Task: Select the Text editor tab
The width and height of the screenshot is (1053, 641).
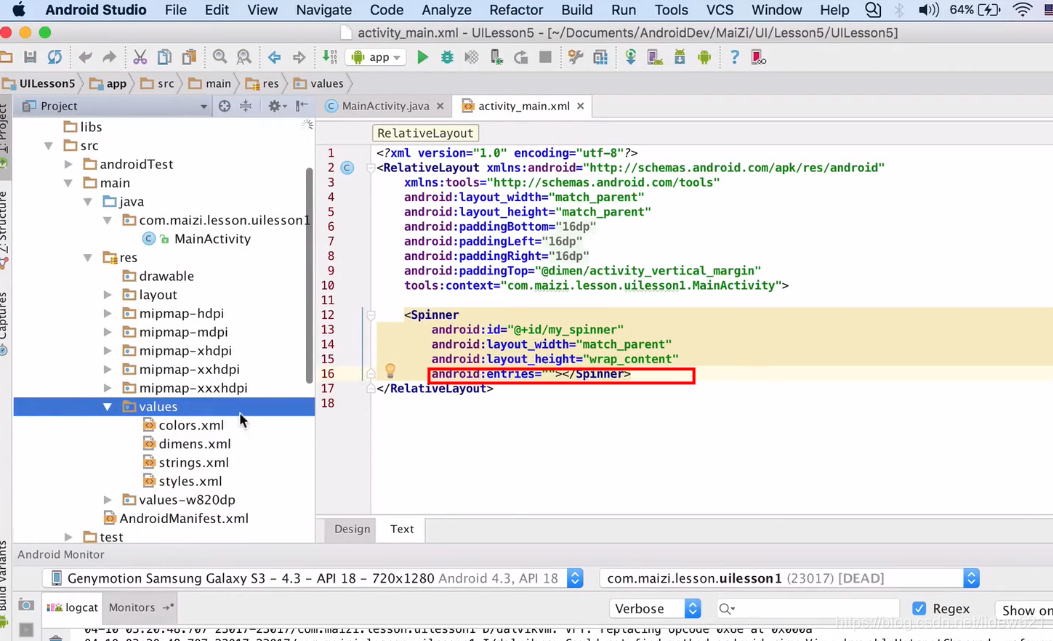Action: coord(402,529)
